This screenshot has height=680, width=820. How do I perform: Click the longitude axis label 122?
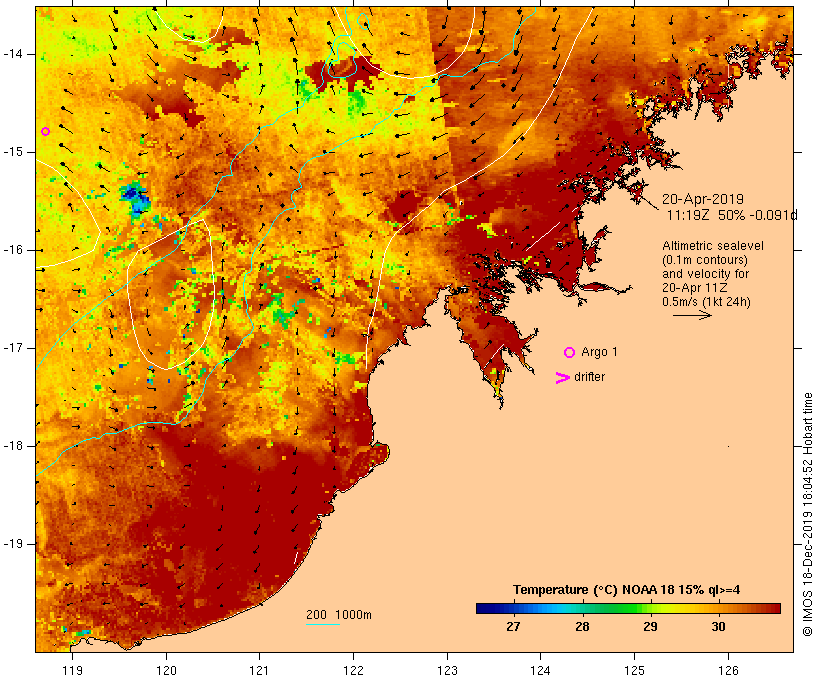tap(354, 670)
